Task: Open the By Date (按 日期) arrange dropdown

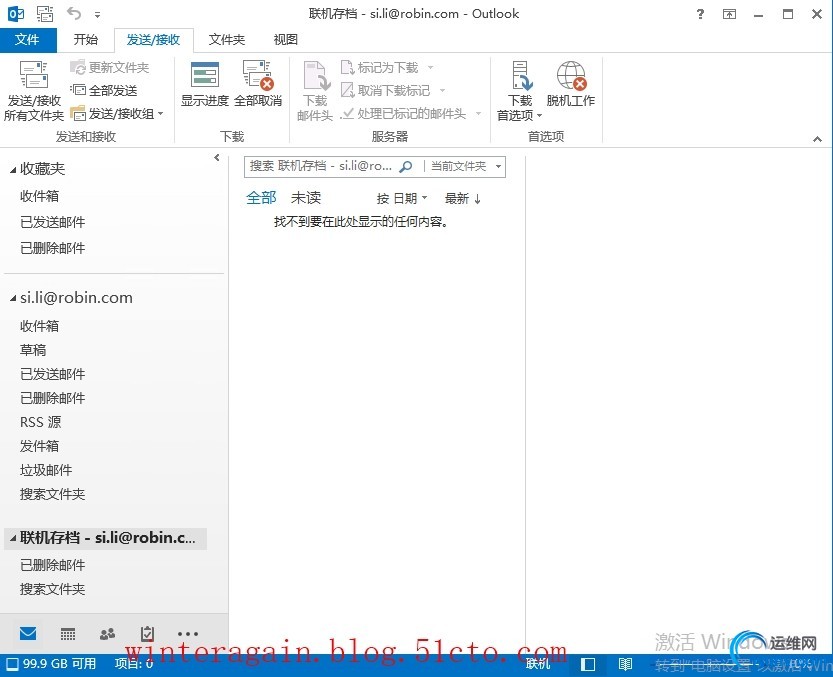Action: click(x=402, y=199)
